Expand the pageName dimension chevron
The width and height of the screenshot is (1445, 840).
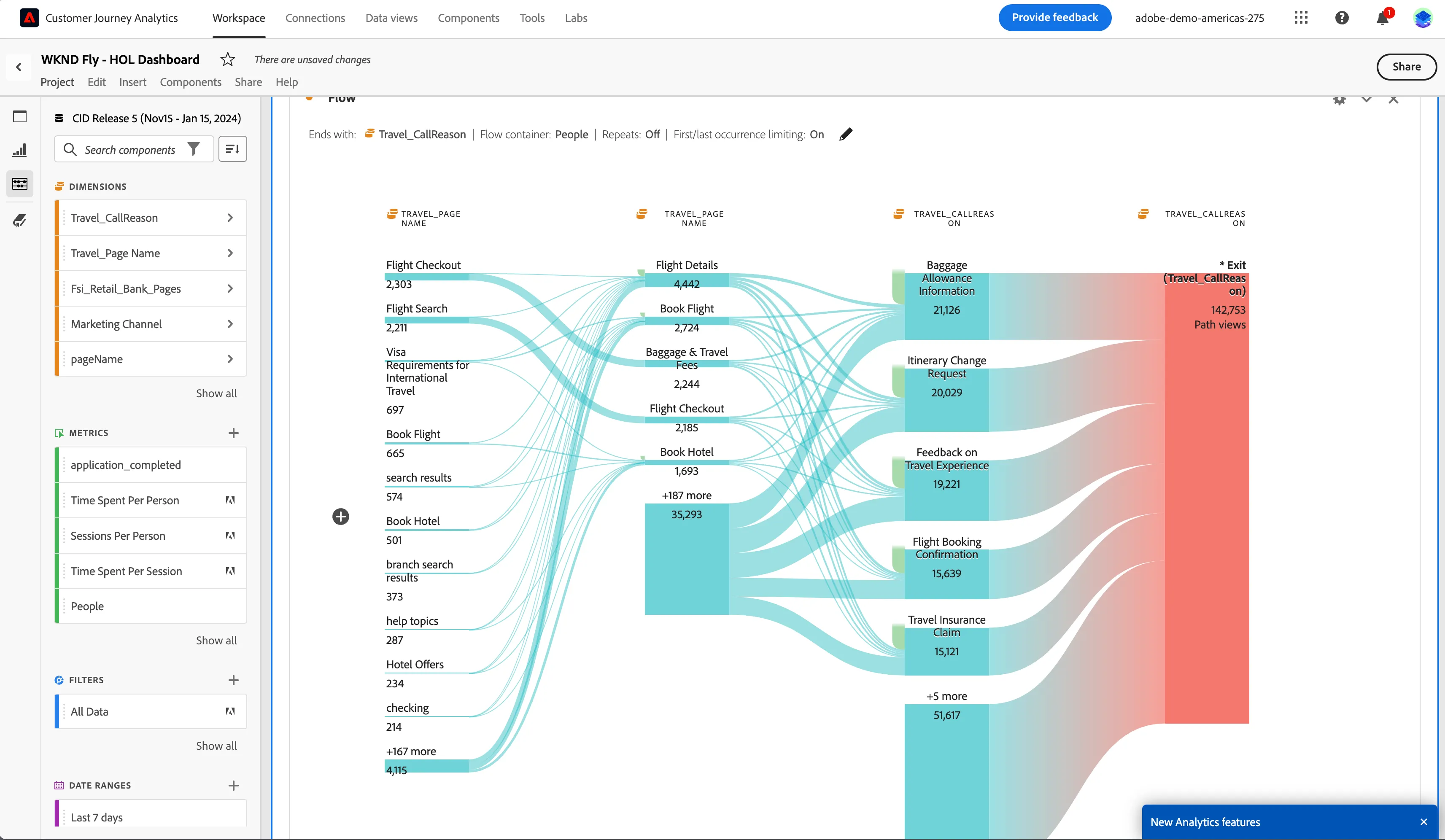230,359
